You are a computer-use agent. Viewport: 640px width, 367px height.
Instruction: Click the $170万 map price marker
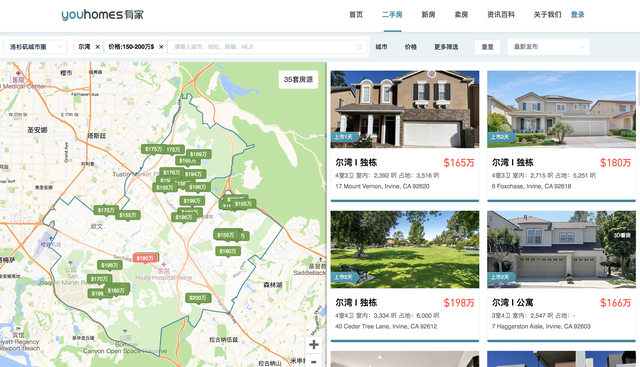(99, 279)
